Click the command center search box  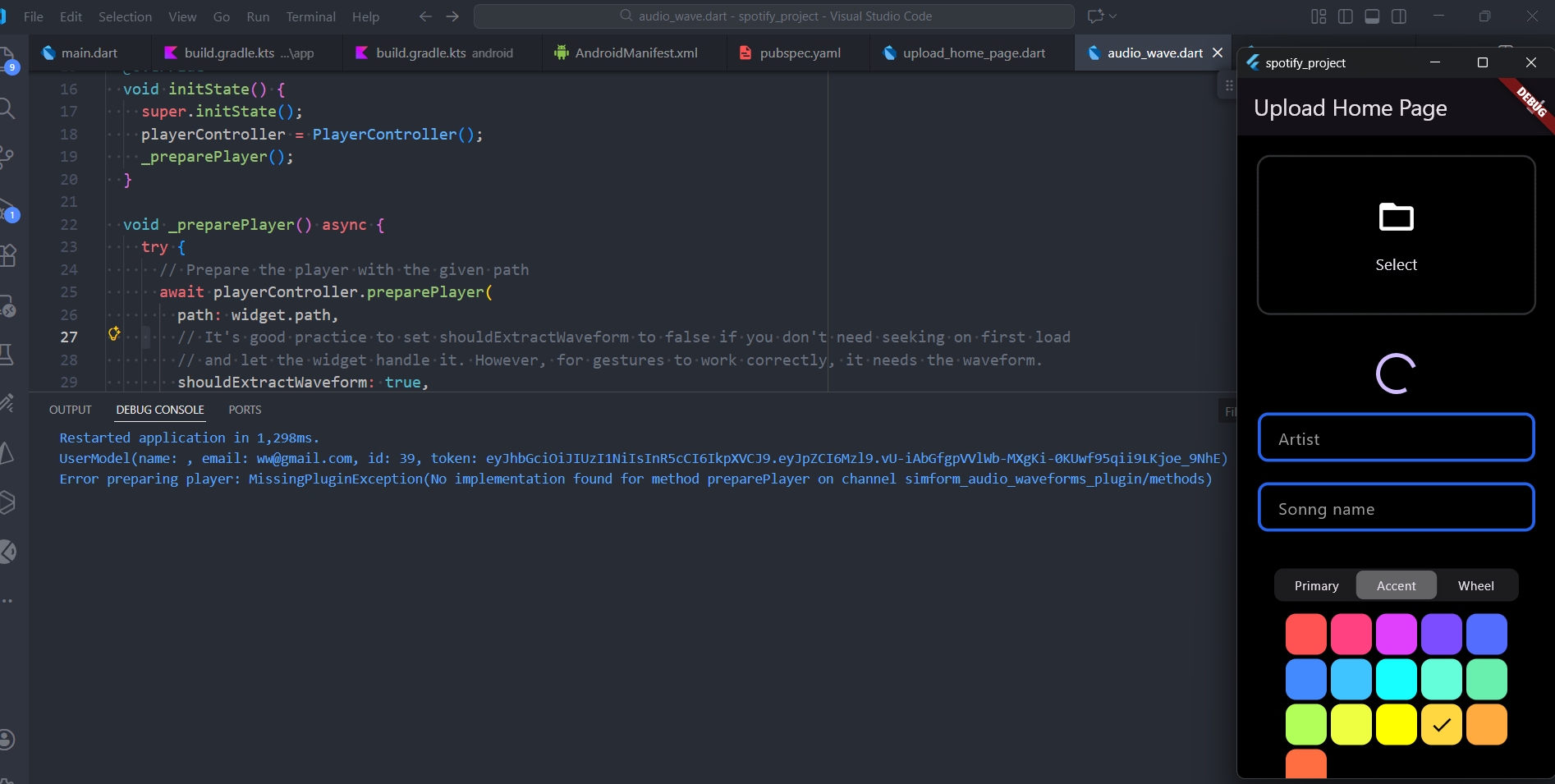pos(773,16)
